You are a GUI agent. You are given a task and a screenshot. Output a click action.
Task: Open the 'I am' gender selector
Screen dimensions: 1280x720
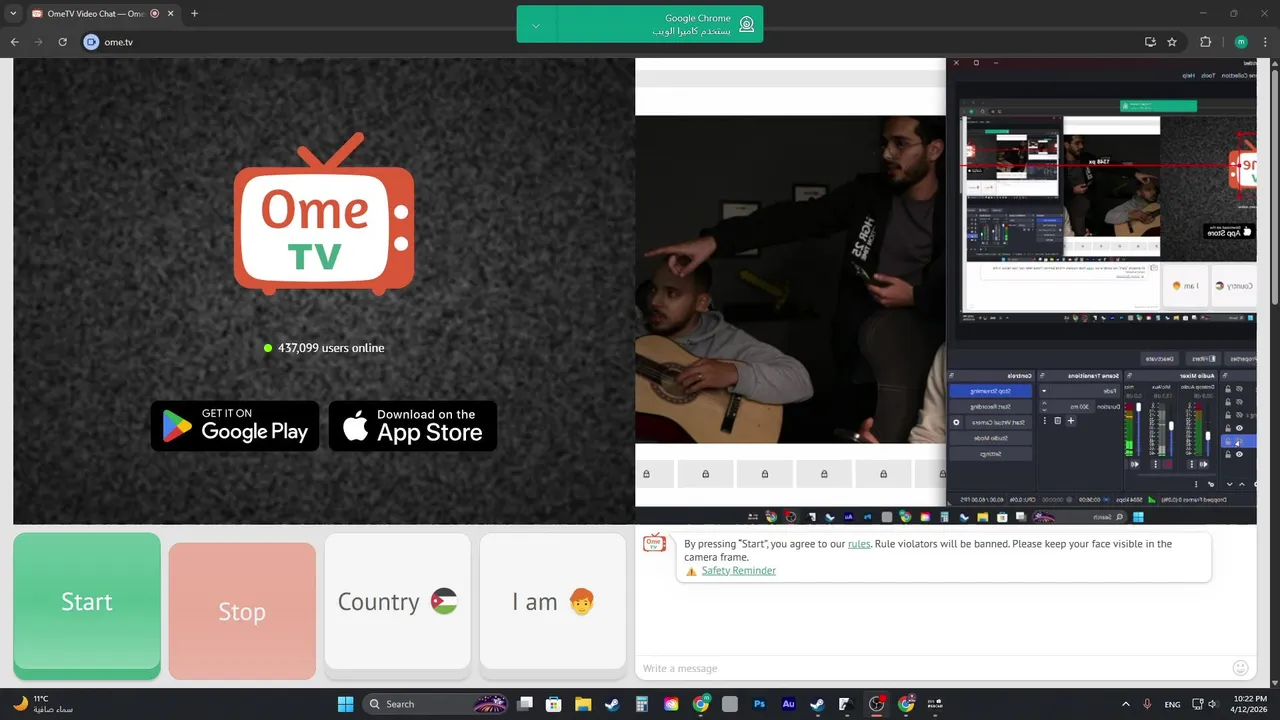553,602
